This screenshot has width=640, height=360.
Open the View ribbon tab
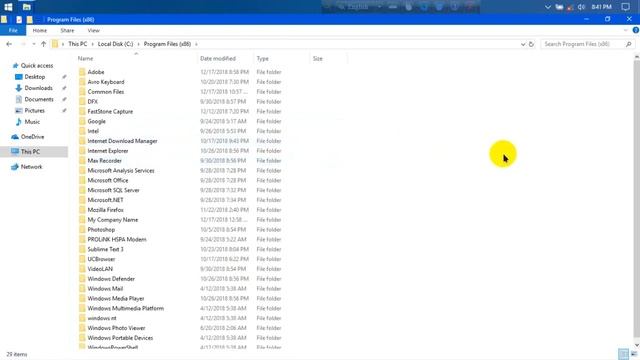[x=93, y=31]
